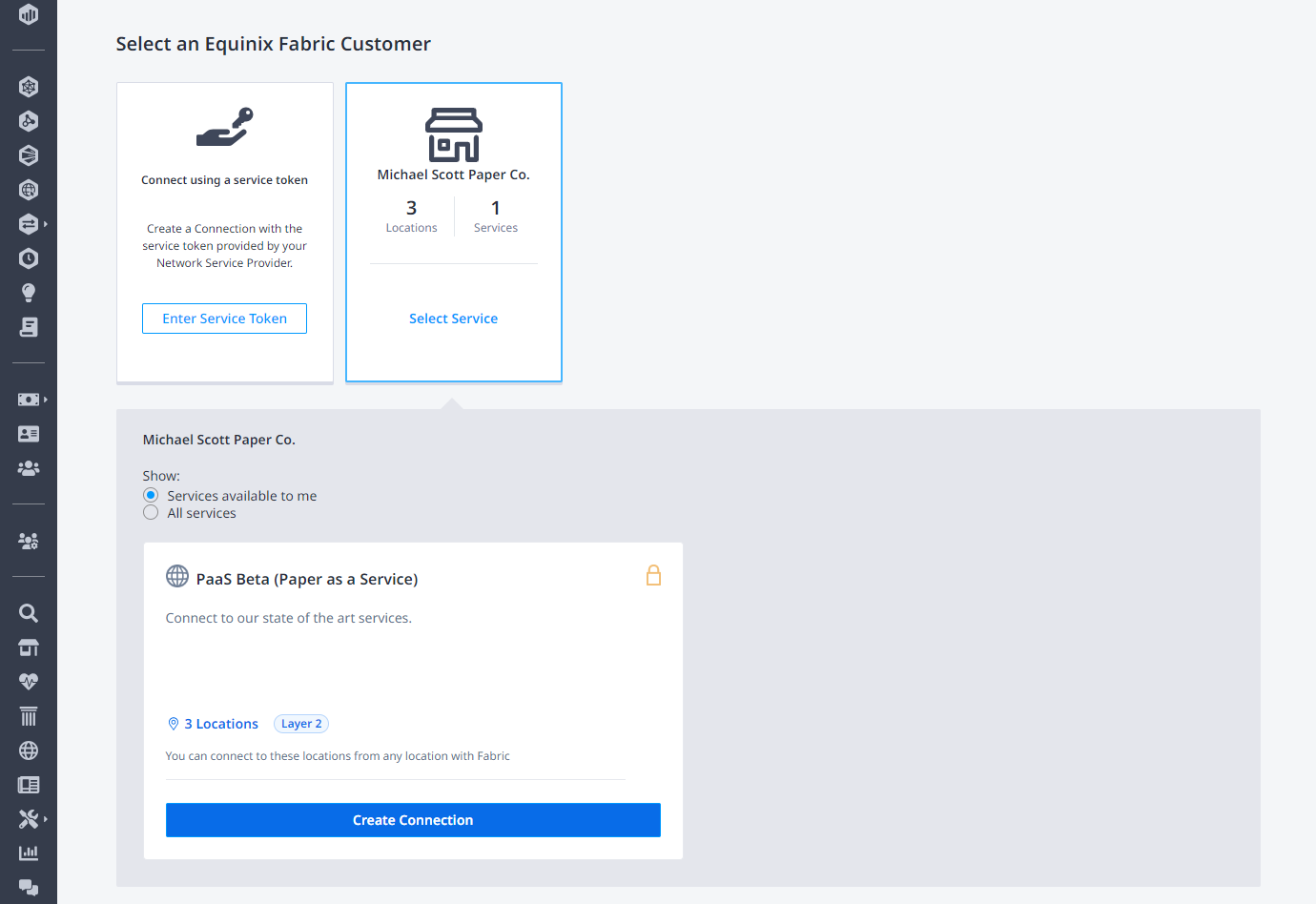The width and height of the screenshot is (1316, 904).
Task: Open the ID card sidebar icon
Action: [29, 434]
